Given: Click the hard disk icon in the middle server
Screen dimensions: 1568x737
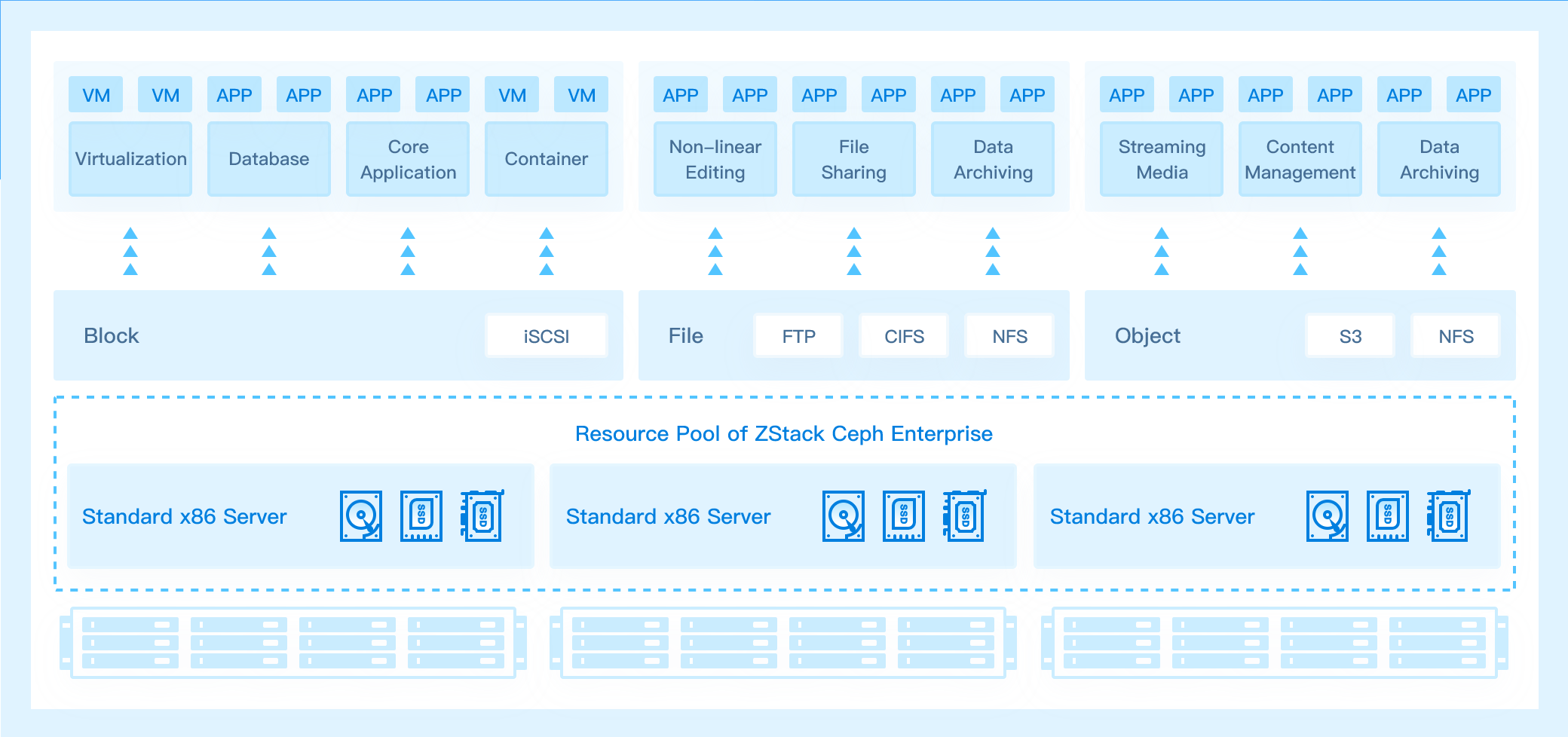Looking at the screenshot, I should coord(844,516).
